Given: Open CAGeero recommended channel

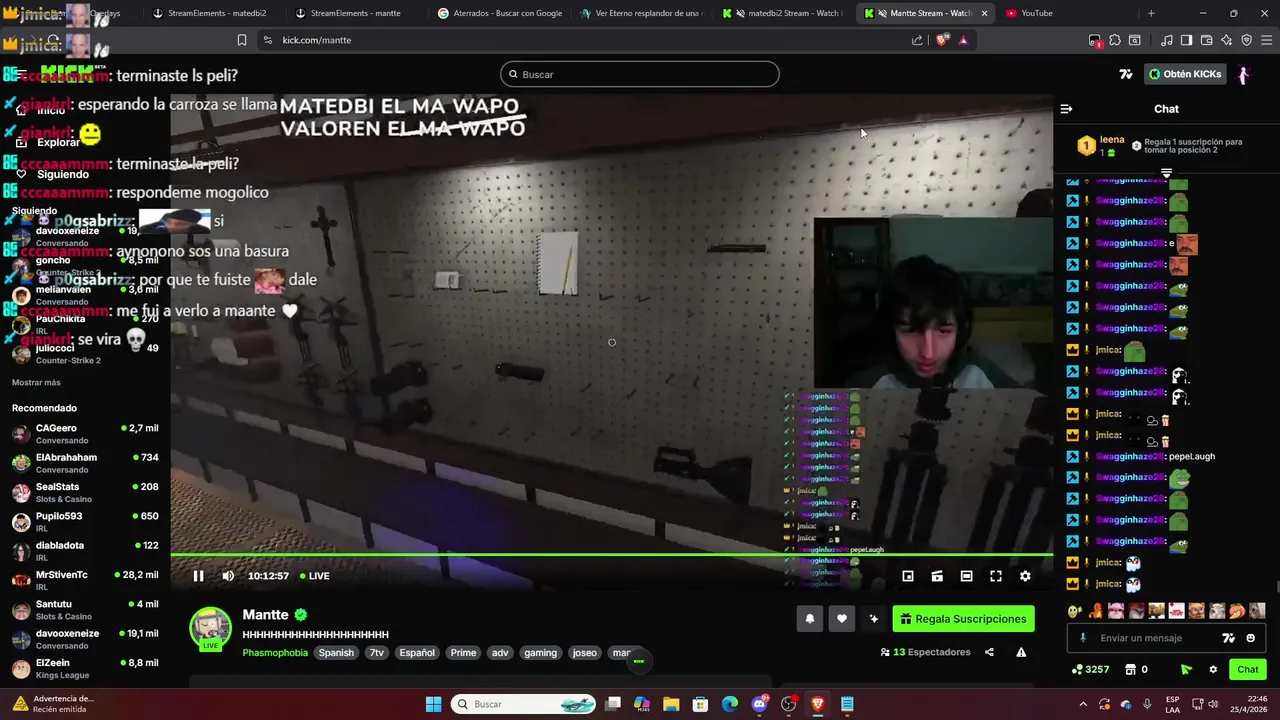Looking at the screenshot, I should pos(85,434).
